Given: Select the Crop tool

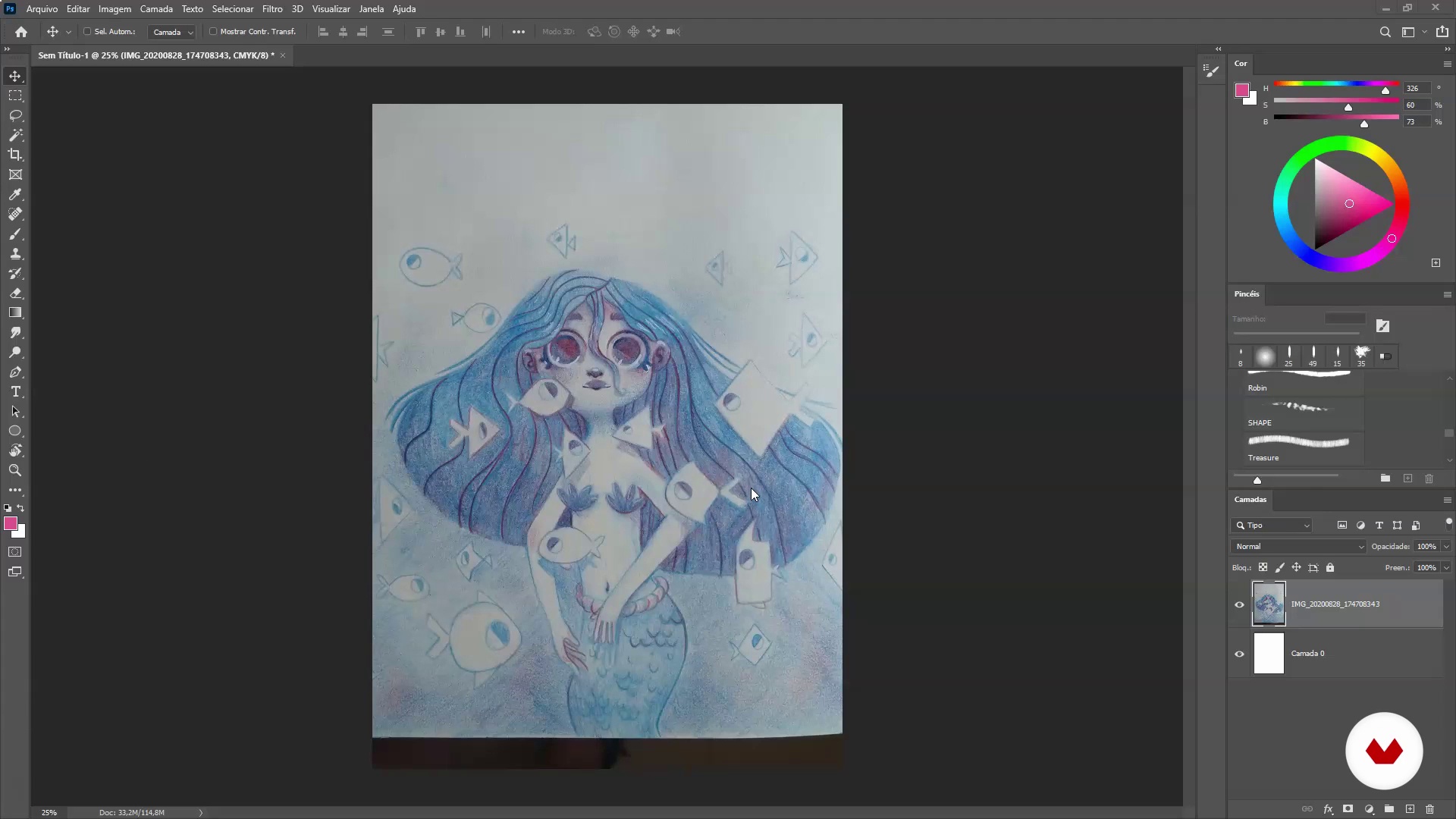Looking at the screenshot, I should pyautogui.click(x=15, y=155).
